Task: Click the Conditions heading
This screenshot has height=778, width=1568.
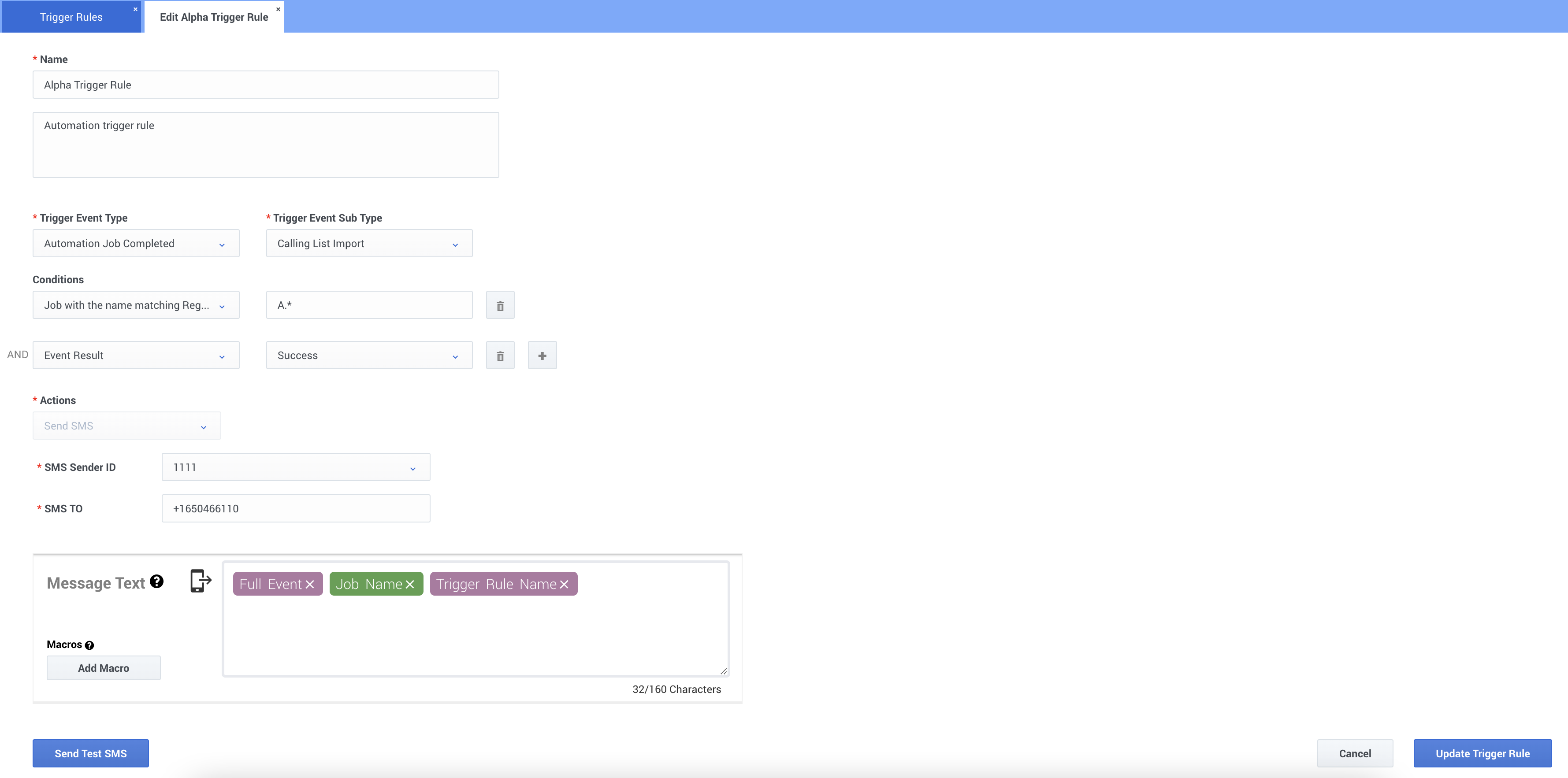Action: pyautogui.click(x=58, y=280)
